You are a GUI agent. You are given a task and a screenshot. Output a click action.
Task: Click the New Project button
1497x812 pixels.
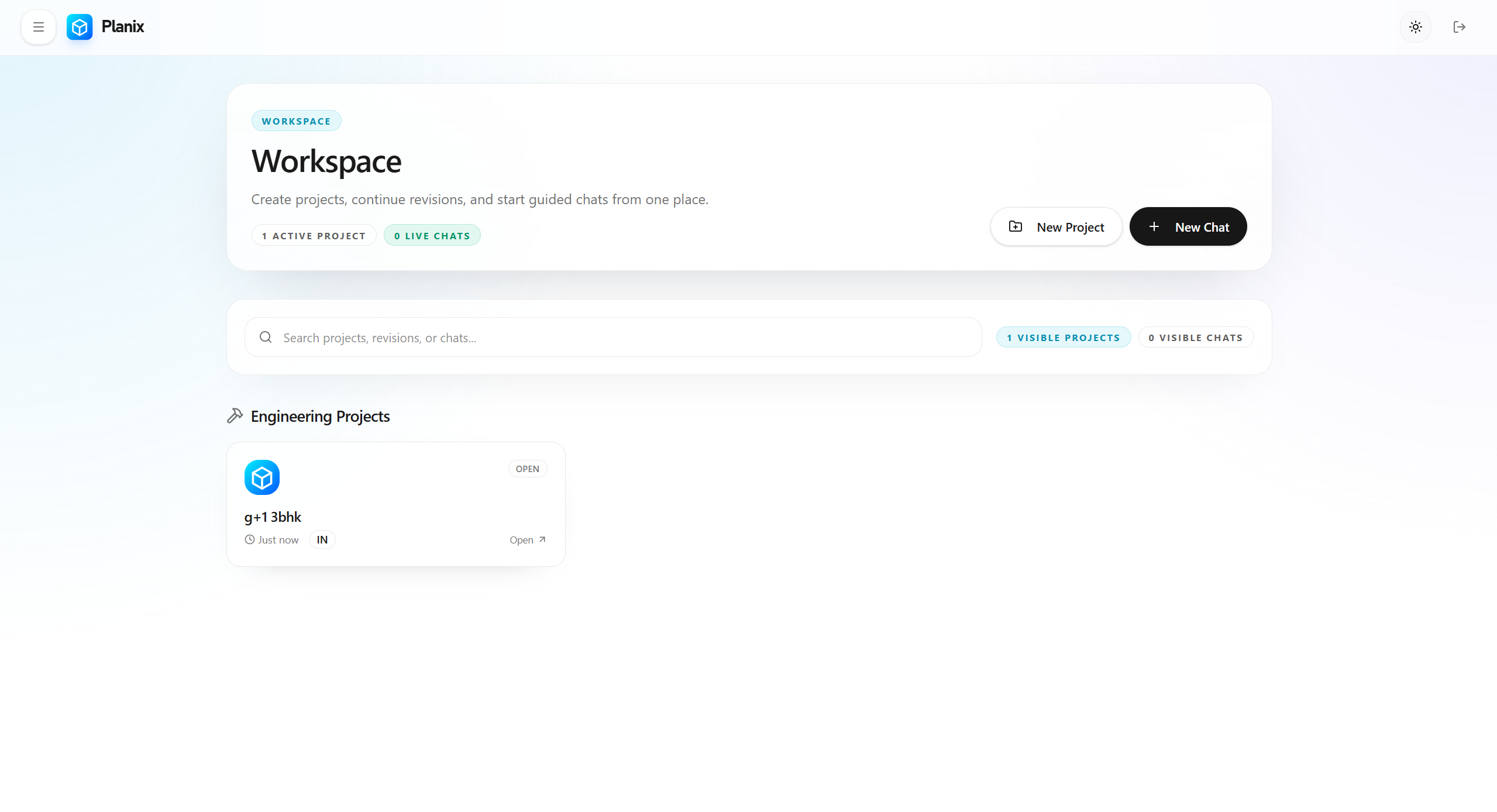(1056, 227)
